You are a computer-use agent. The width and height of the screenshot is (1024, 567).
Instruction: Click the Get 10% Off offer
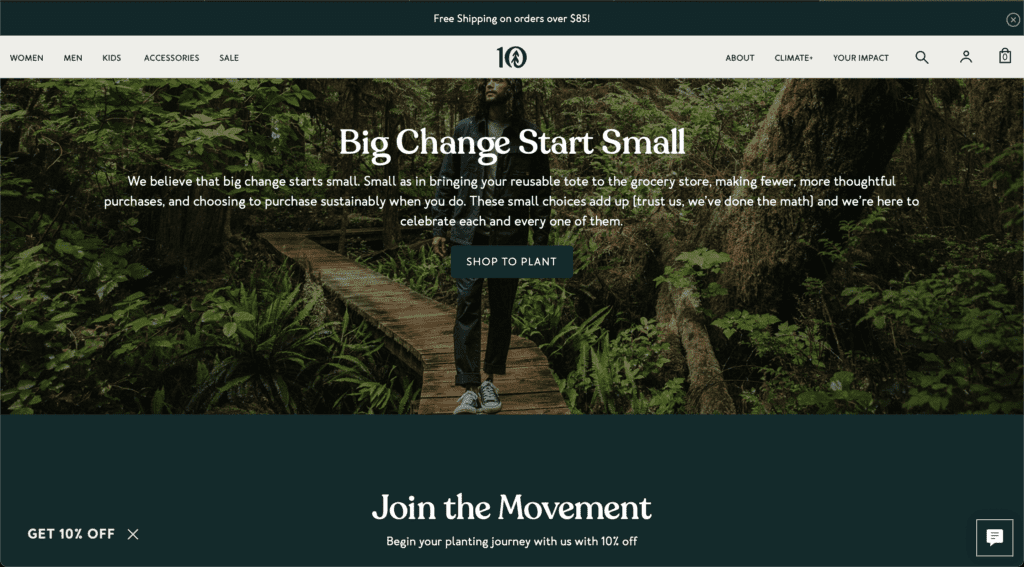(71, 534)
